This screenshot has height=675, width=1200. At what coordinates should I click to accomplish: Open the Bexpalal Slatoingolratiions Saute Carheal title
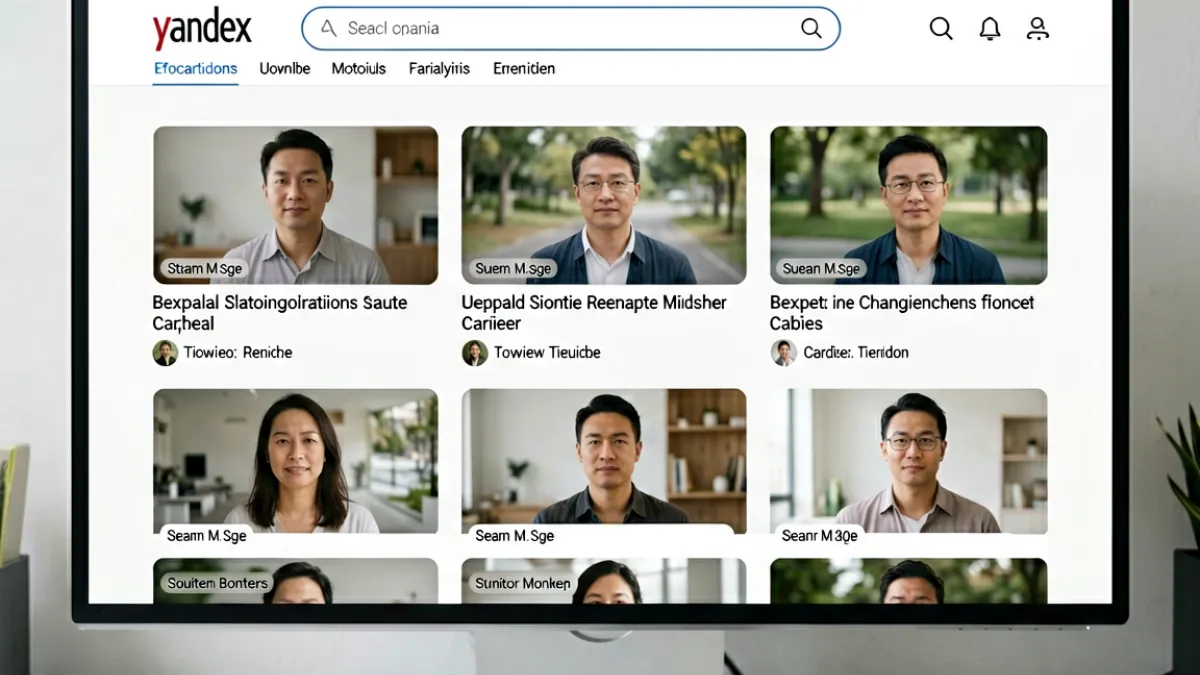coord(280,312)
